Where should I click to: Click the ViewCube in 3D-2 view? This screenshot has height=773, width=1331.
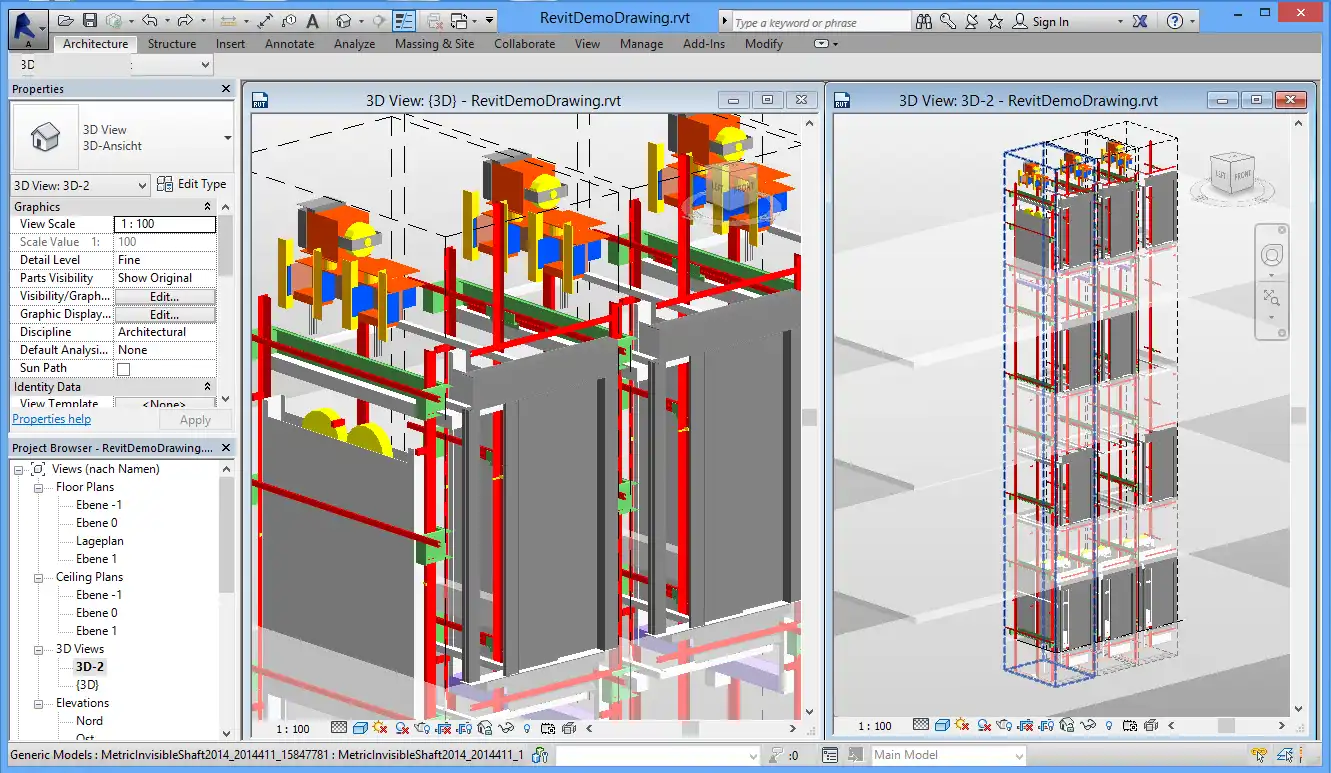[x=1230, y=173]
